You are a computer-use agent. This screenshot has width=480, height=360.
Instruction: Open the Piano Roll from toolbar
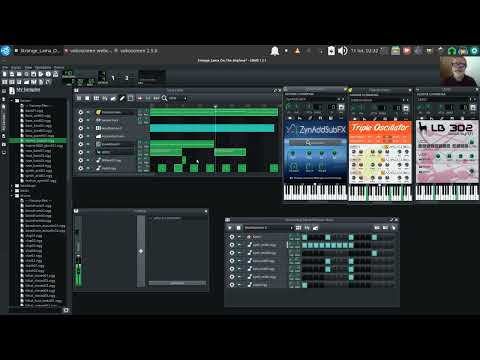click(19, 82)
